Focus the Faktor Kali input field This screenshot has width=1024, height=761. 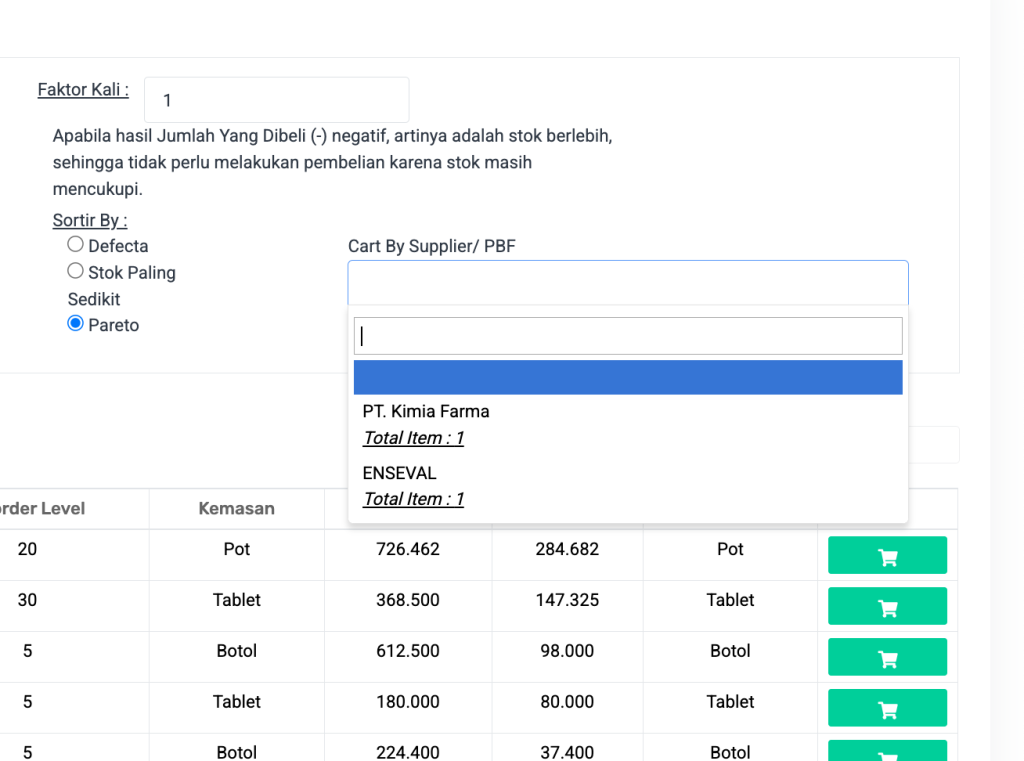point(276,100)
